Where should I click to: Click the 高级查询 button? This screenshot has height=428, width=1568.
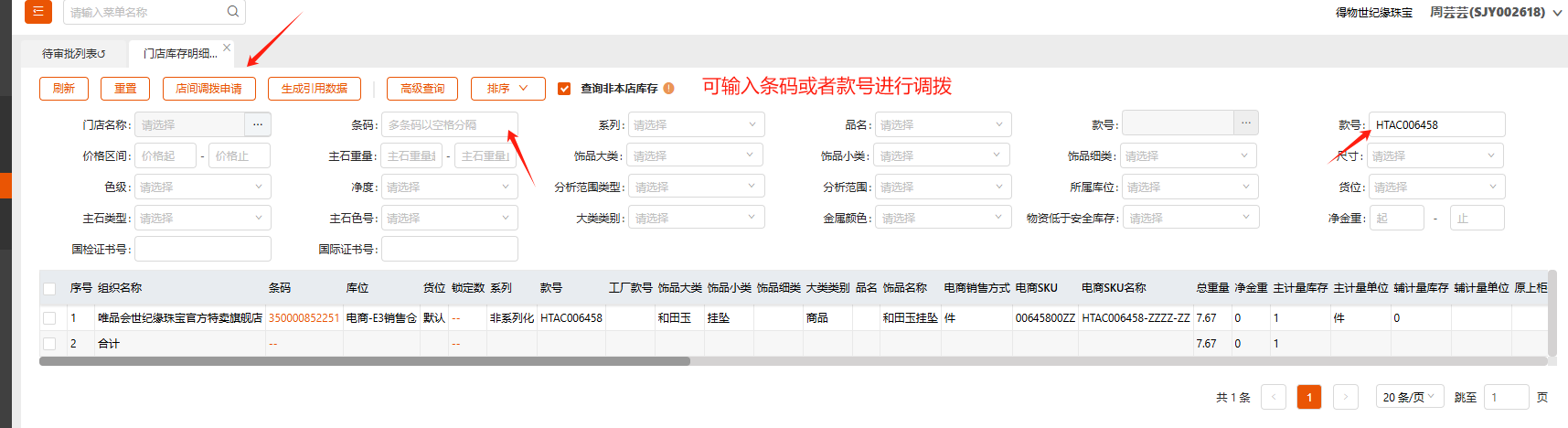[x=422, y=89]
